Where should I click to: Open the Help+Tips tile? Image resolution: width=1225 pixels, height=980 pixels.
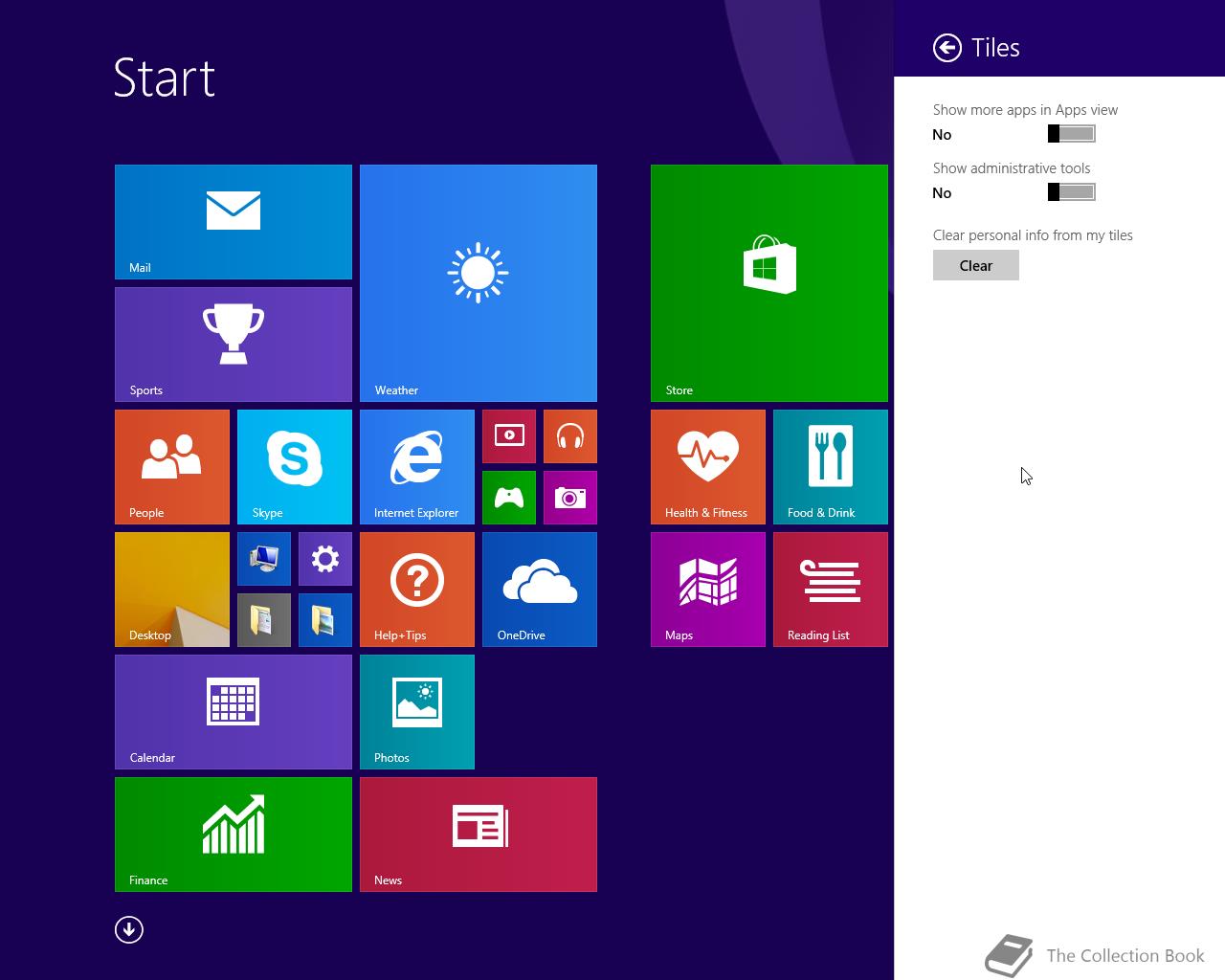pyautogui.click(x=417, y=590)
